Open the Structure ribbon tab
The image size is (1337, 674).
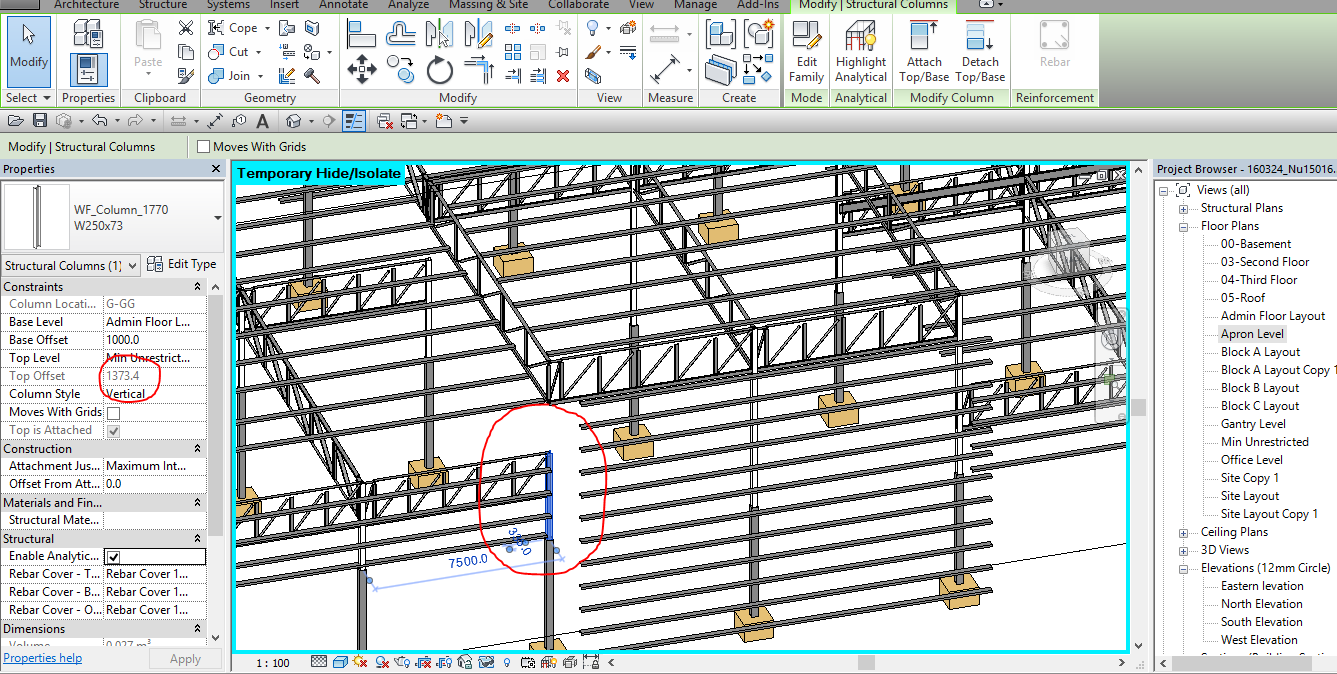click(163, 5)
